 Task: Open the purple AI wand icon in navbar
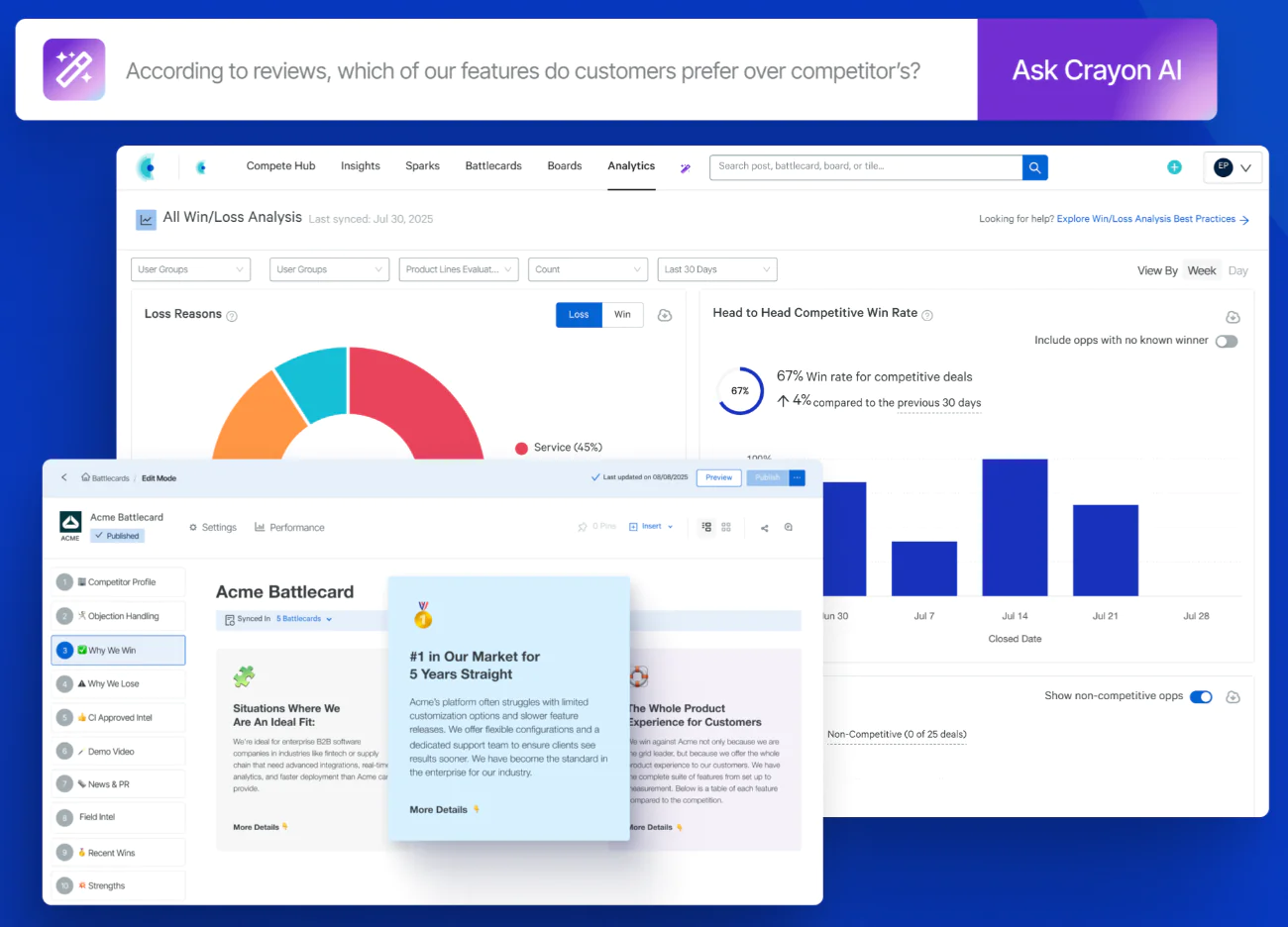coord(685,168)
